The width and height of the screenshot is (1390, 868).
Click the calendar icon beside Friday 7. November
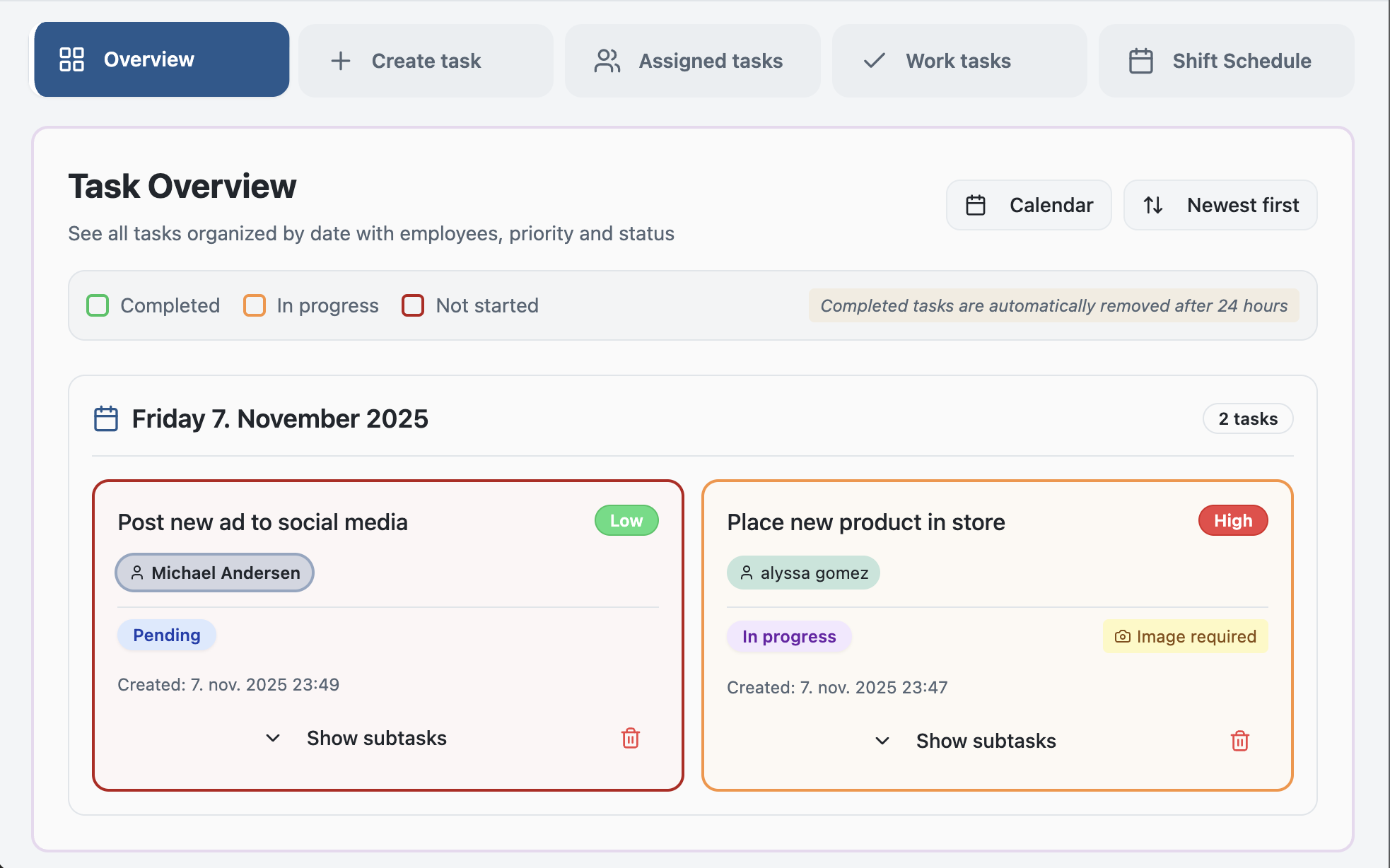[106, 418]
